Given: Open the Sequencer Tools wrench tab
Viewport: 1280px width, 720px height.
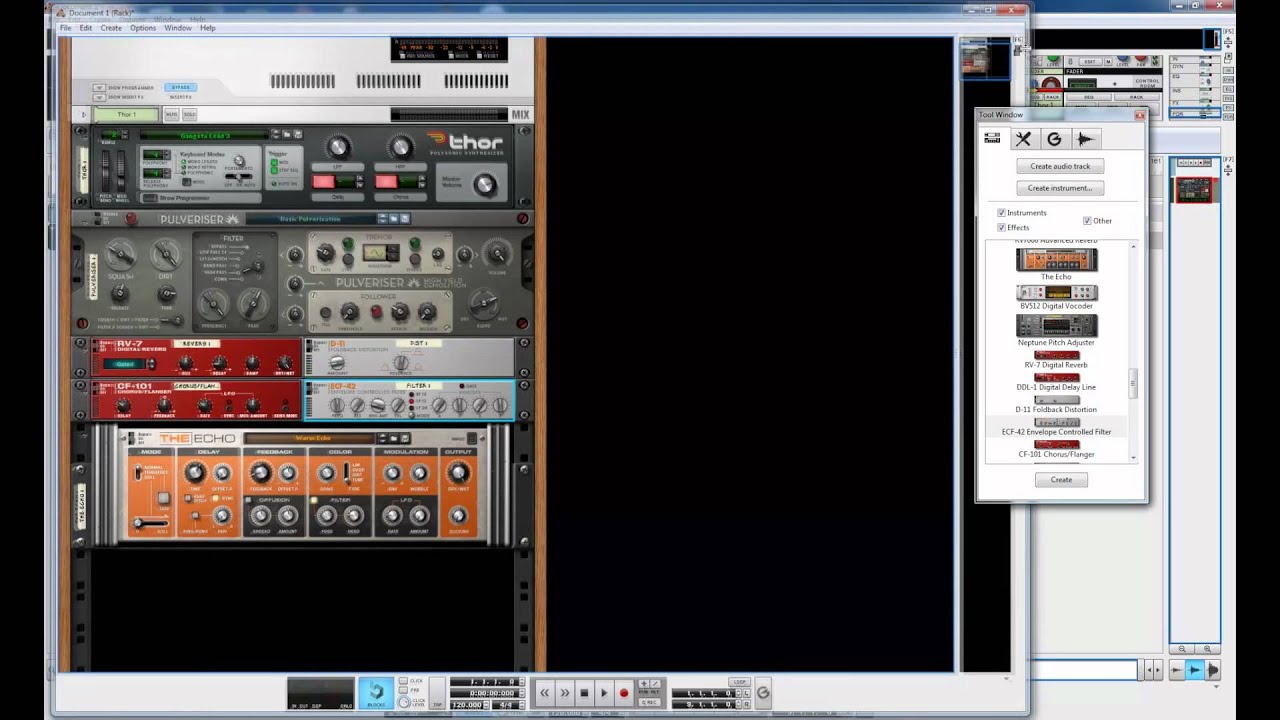Looking at the screenshot, I should pyautogui.click(x=1023, y=139).
